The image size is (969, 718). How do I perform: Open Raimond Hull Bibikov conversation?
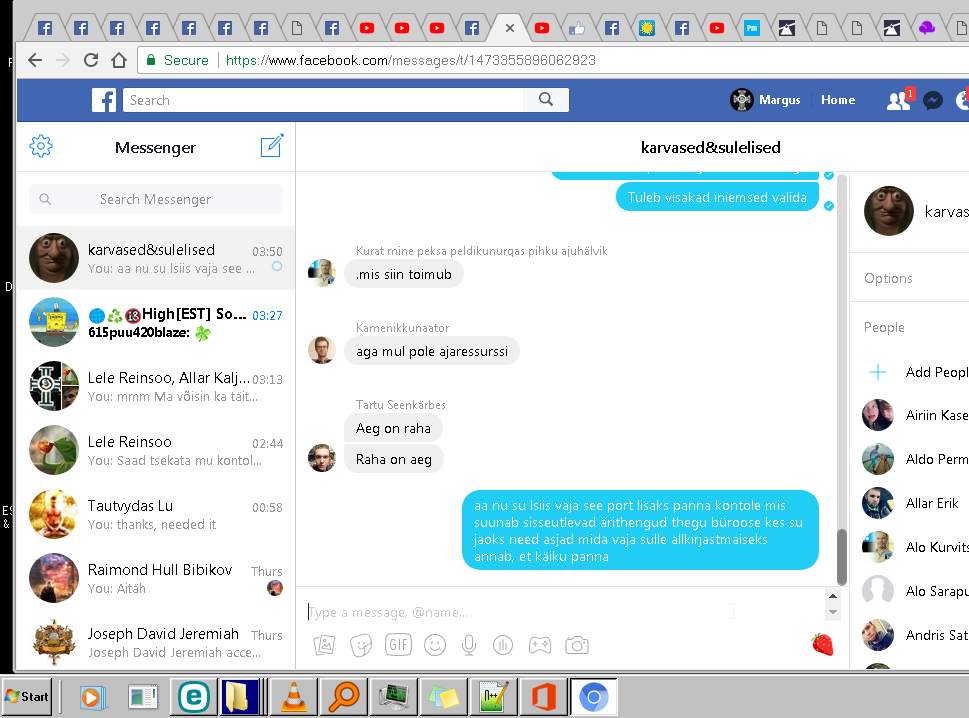pyautogui.click(x=156, y=578)
